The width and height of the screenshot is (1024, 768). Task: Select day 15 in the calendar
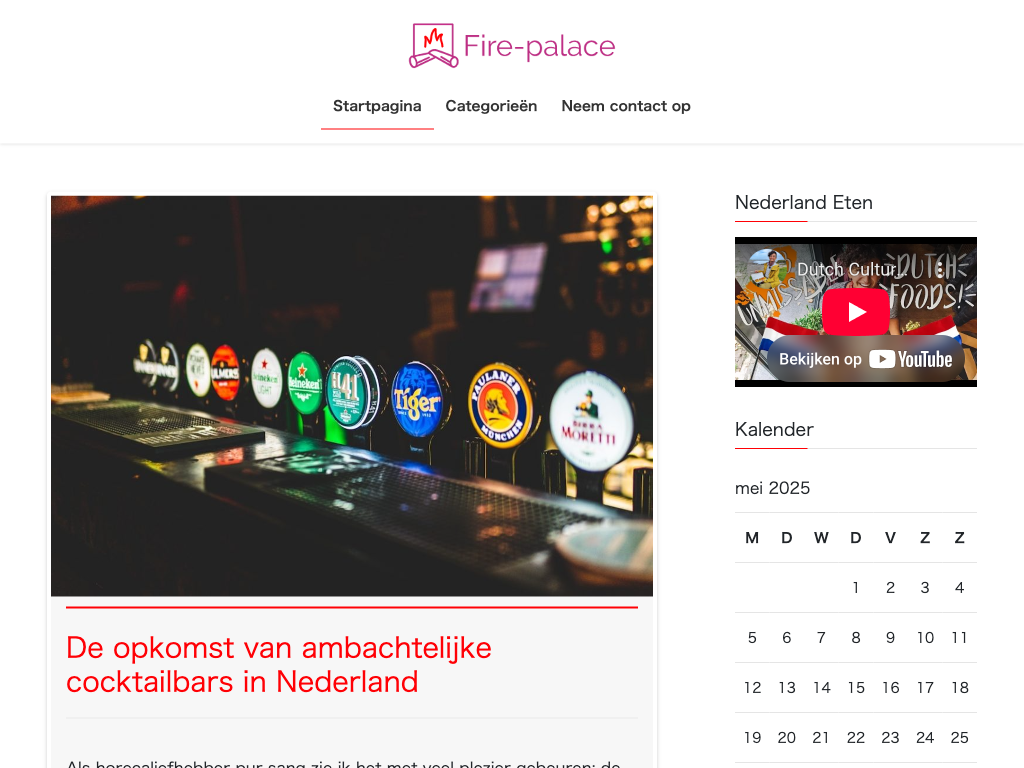click(856, 688)
